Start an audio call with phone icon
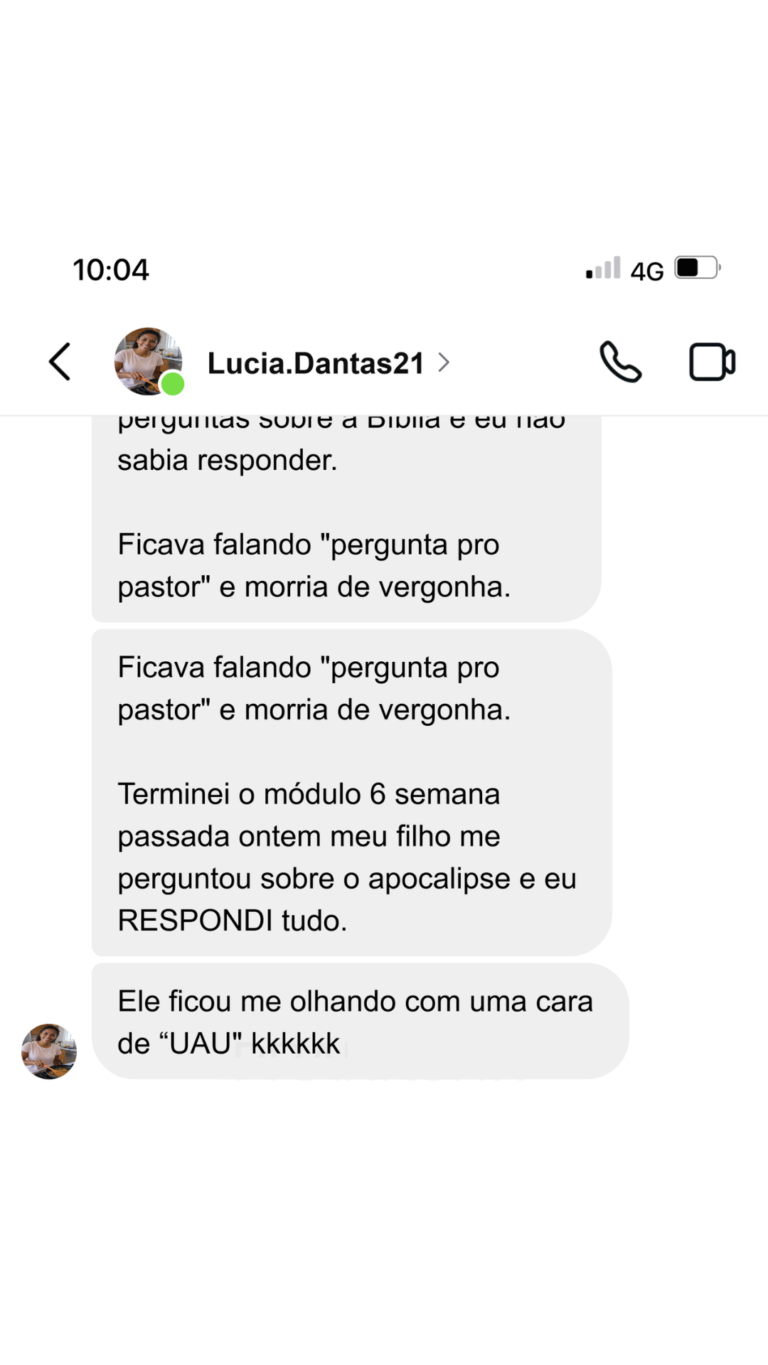The width and height of the screenshot is (768, 1365). tap(620, 362)
